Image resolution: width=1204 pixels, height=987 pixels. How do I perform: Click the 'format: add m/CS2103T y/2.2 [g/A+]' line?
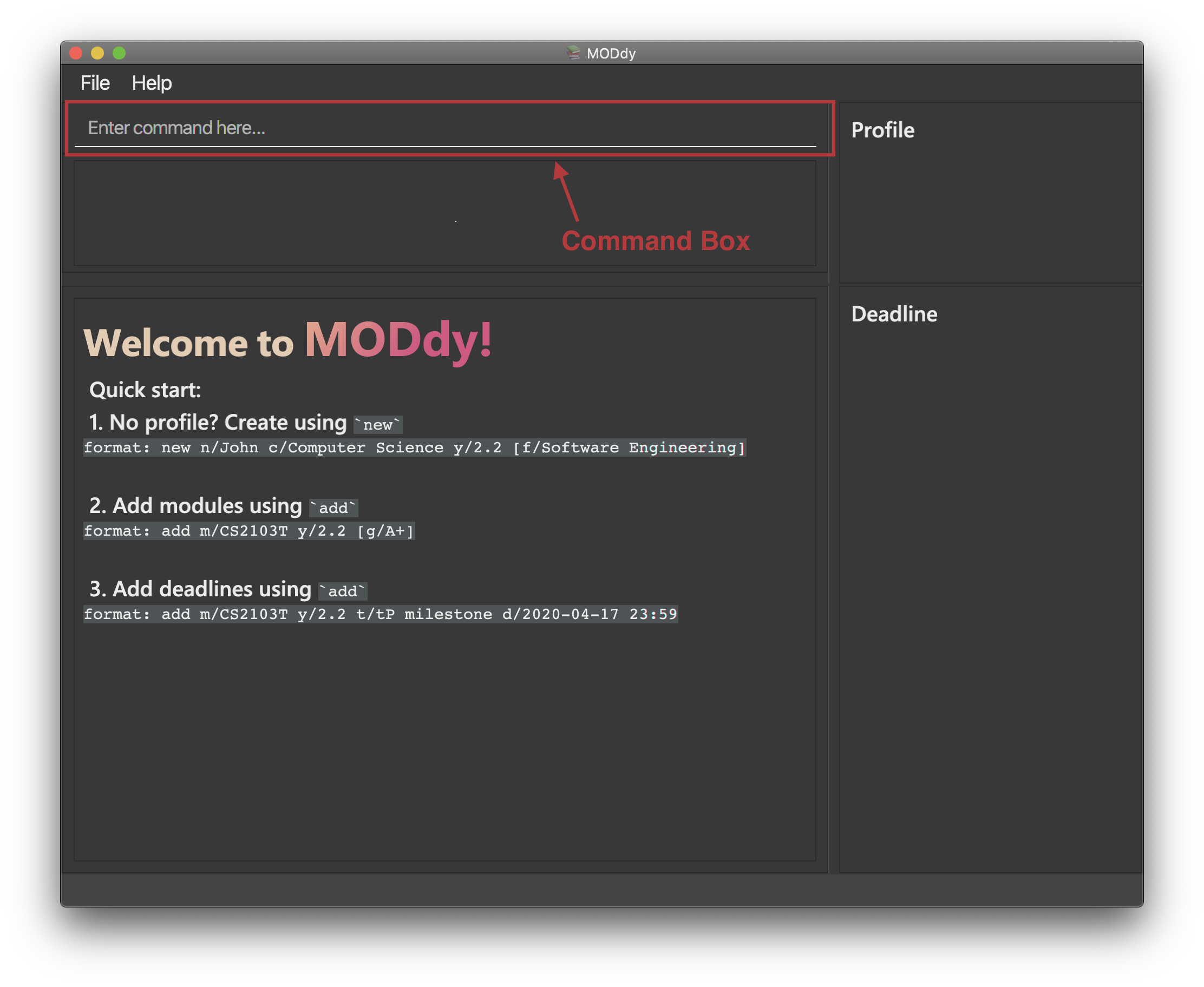(x=249, y=531)
